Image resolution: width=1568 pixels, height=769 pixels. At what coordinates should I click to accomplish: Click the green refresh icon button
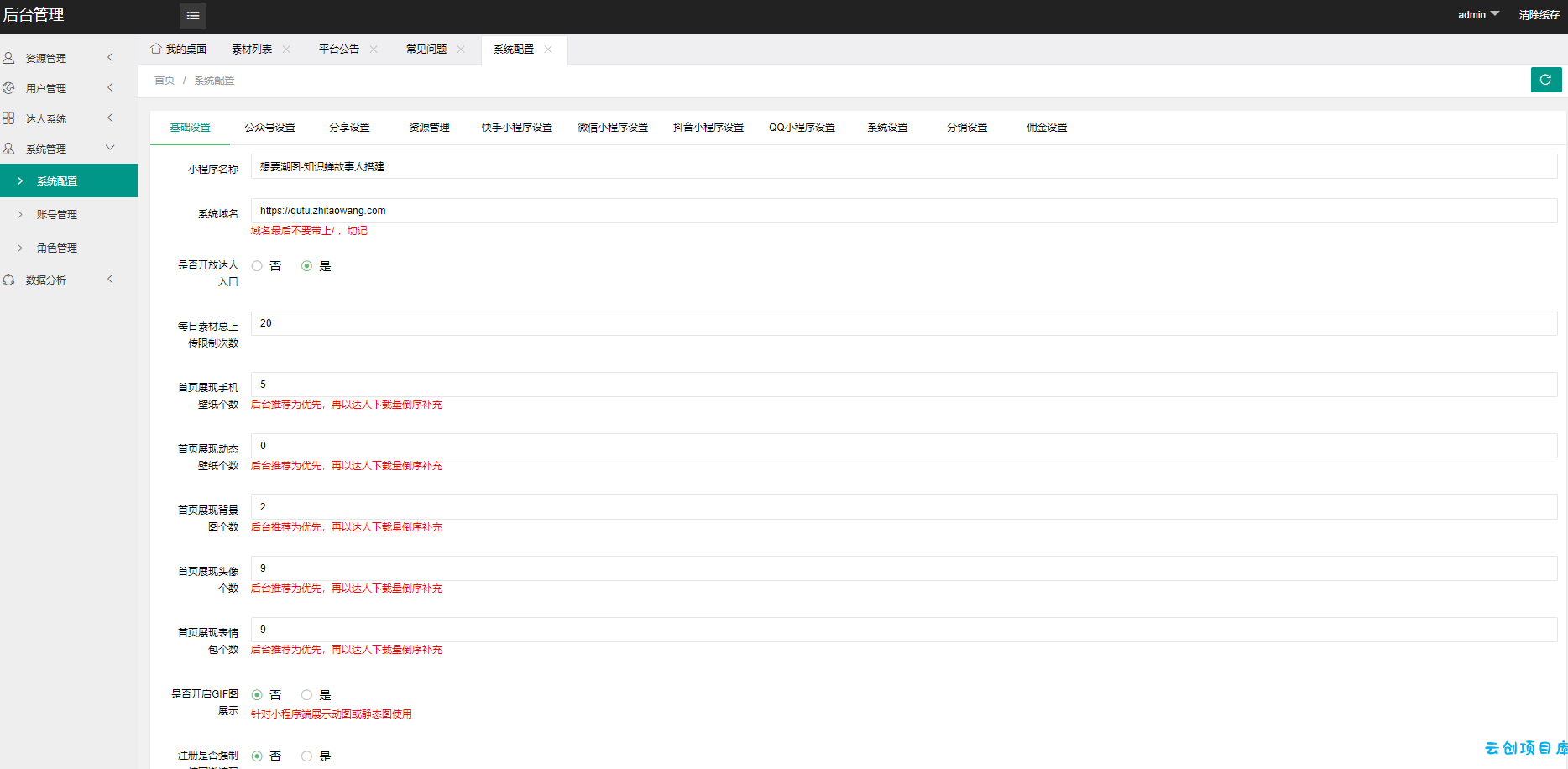1545,80
